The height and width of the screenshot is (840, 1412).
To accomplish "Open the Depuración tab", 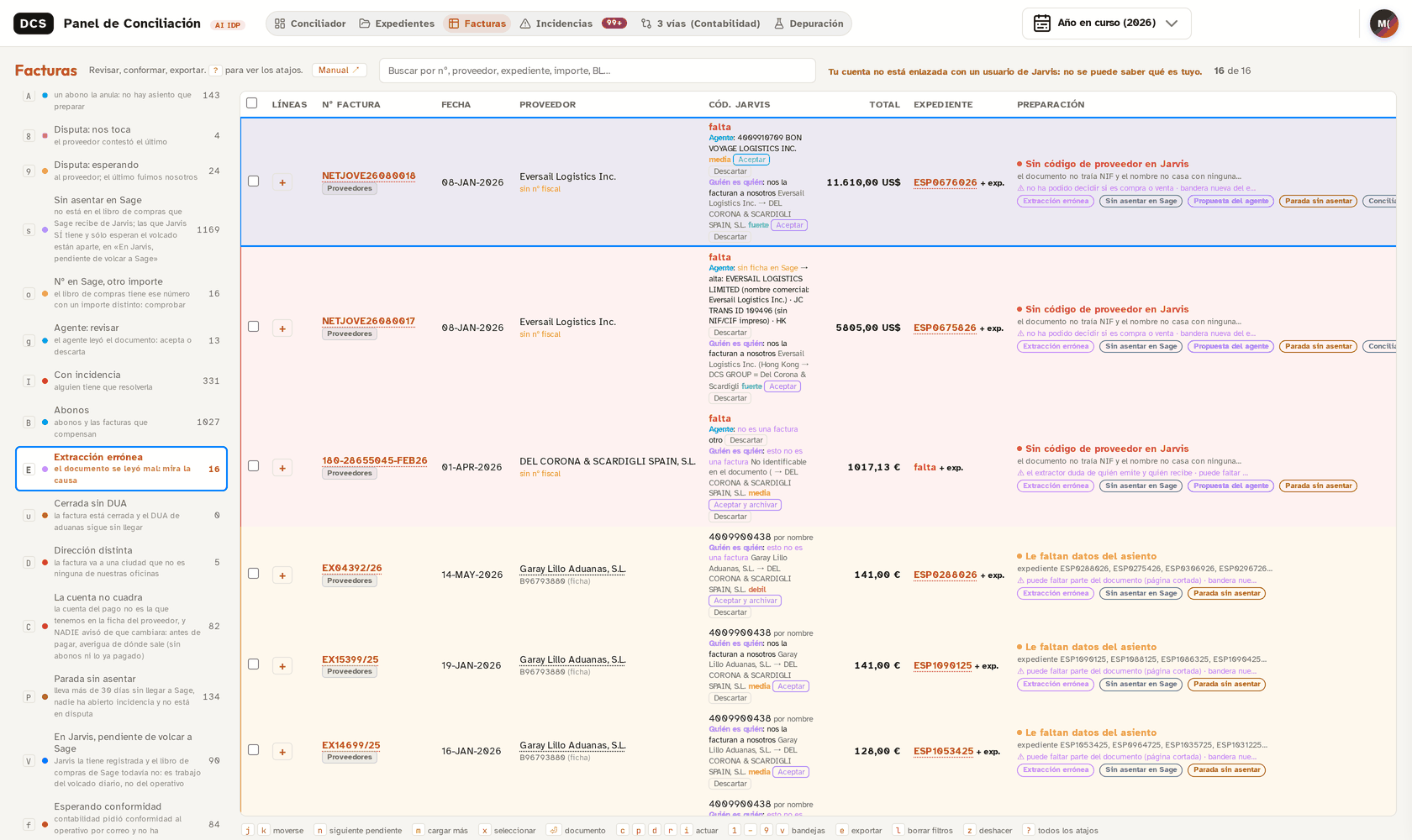I will pos(809,24).
